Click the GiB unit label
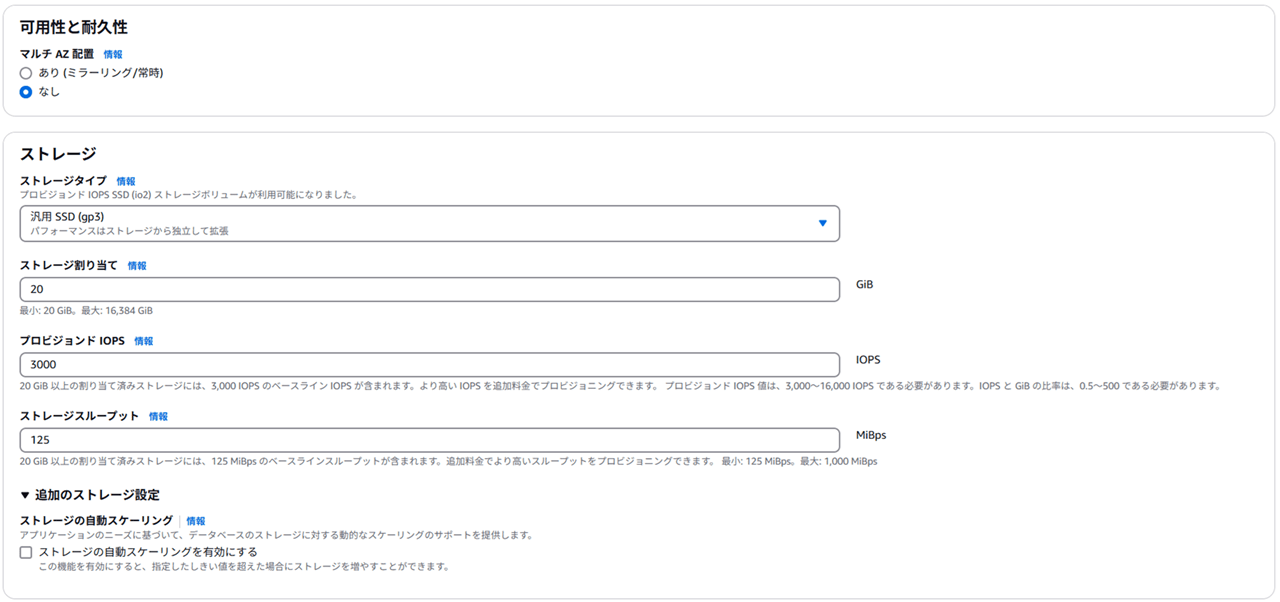The image size is (1280, 602). click(x=865, y=284)
